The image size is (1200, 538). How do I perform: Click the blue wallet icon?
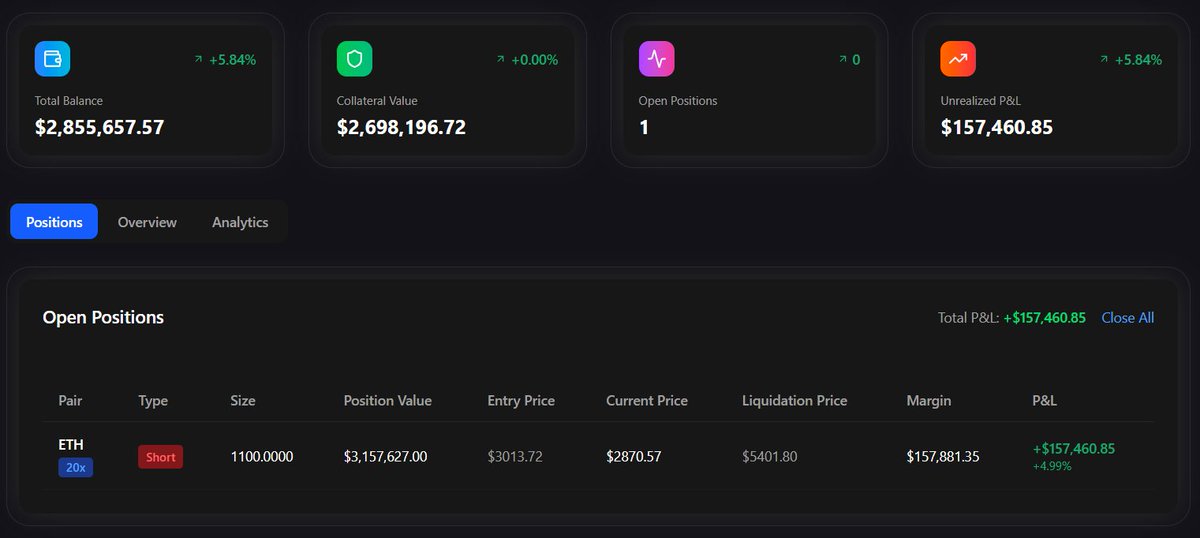coord(52,59)
